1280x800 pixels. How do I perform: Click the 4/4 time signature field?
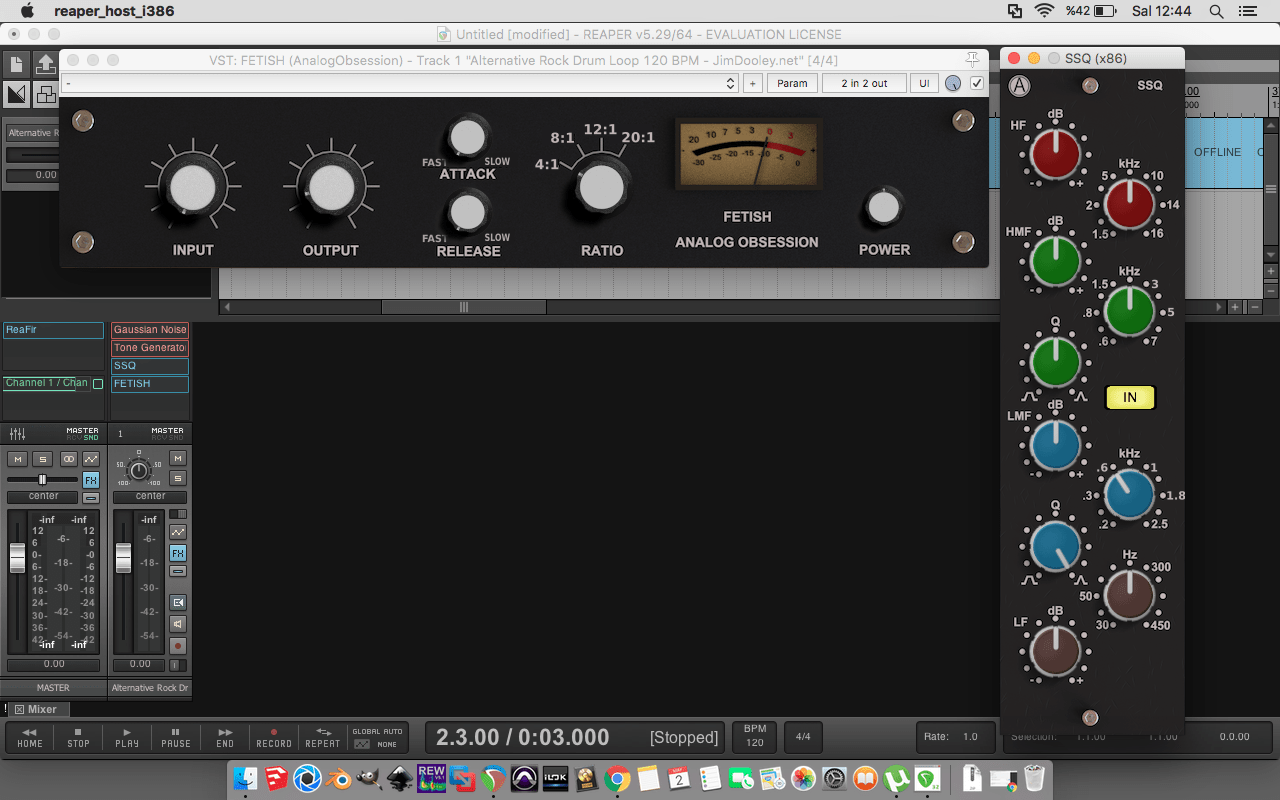tap(803, 737)
